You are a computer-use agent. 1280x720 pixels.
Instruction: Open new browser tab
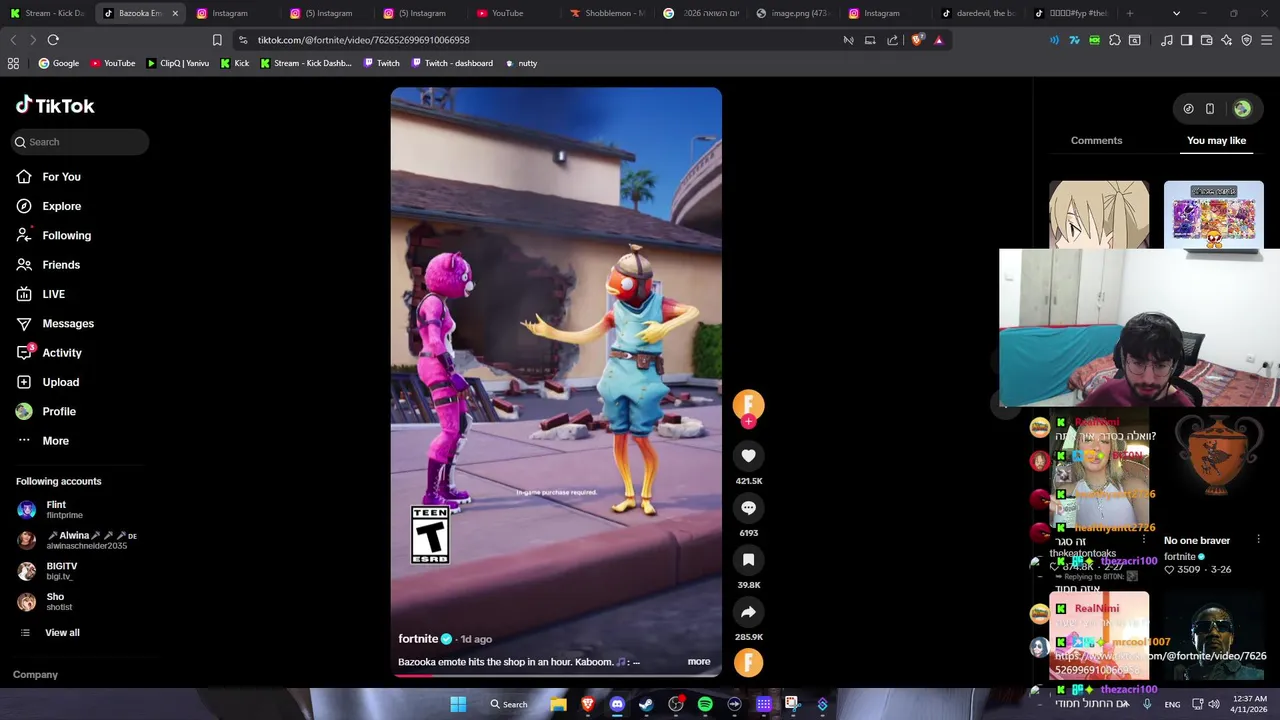coord(1130,13)
